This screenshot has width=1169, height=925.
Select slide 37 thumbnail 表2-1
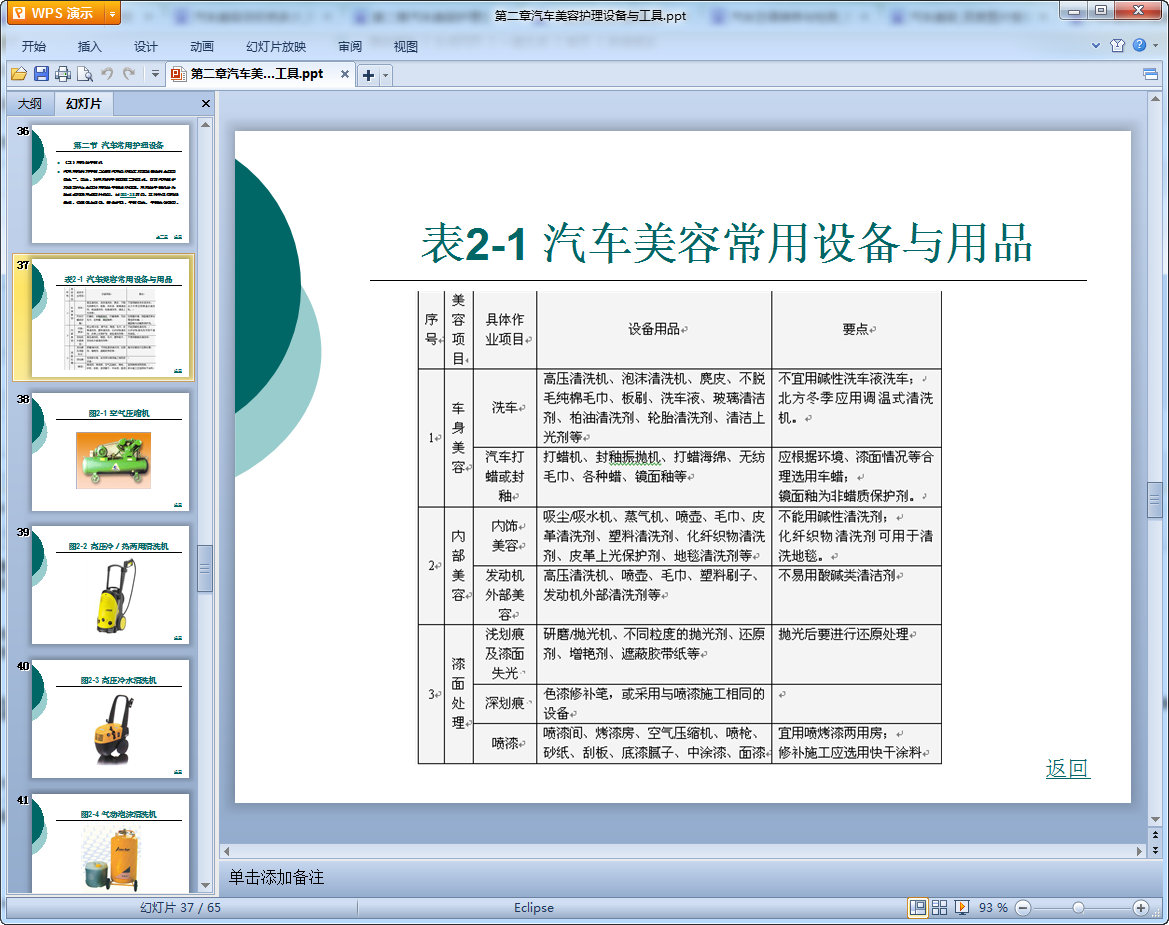pos(110,318)
